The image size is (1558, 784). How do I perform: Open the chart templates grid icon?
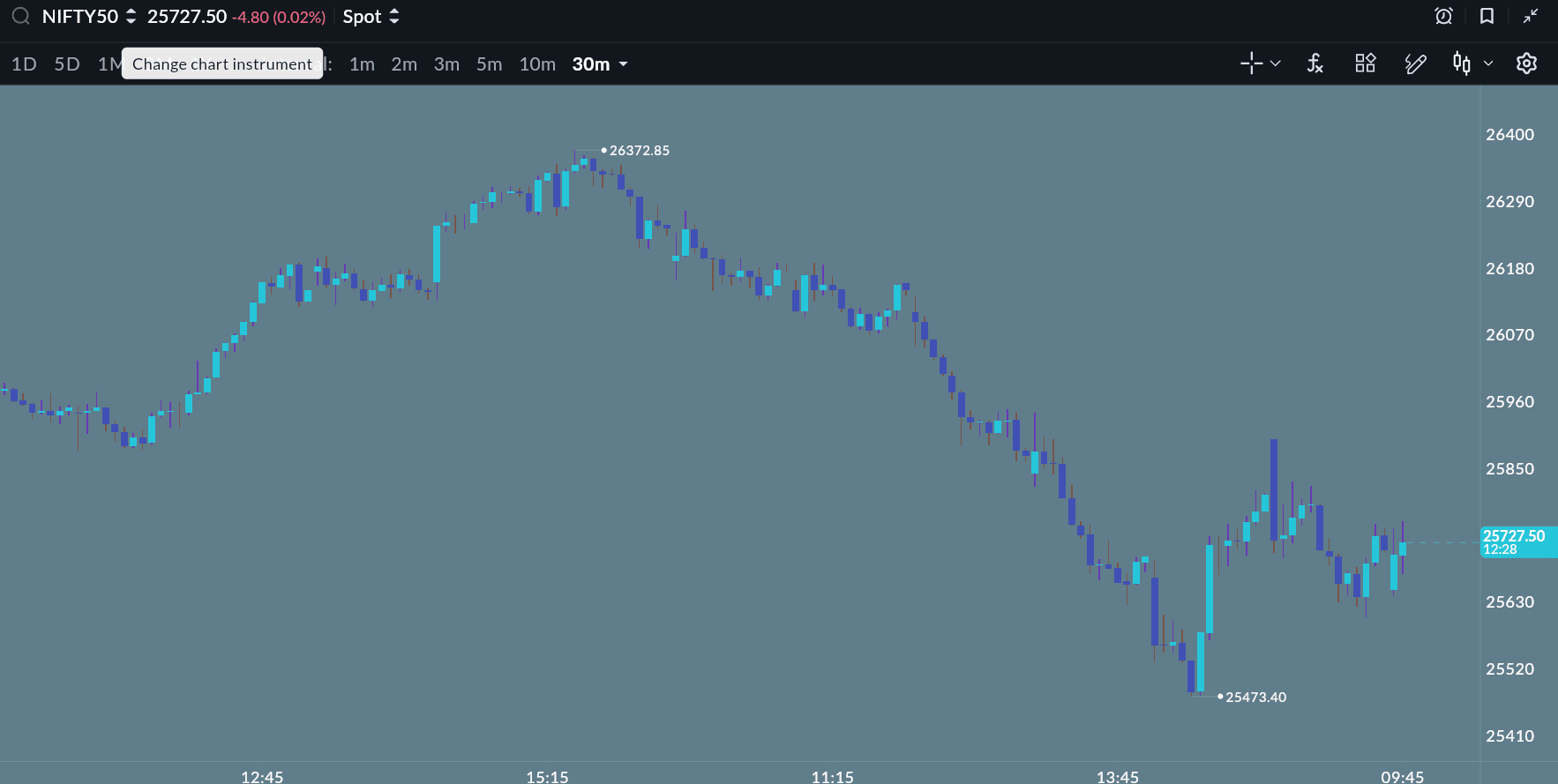click(x=1365, y=63)
